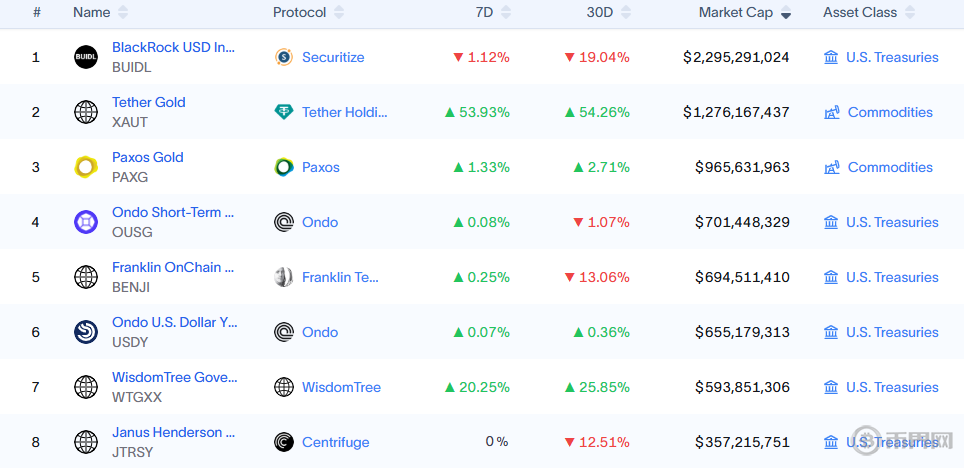
Task: Open the Tether Gold asset link
Action: (x=148, y=102)
